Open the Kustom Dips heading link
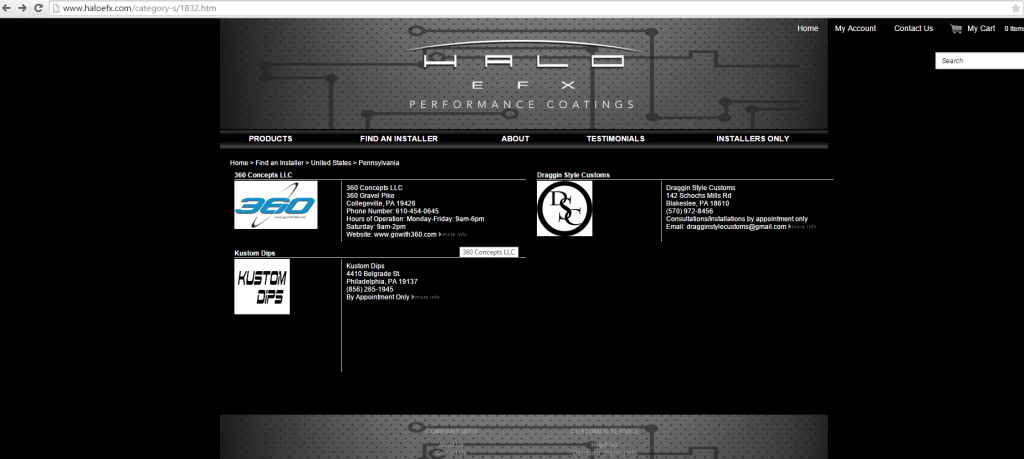The height and width of the screenshot is (459, 1024). click(255, 253)
